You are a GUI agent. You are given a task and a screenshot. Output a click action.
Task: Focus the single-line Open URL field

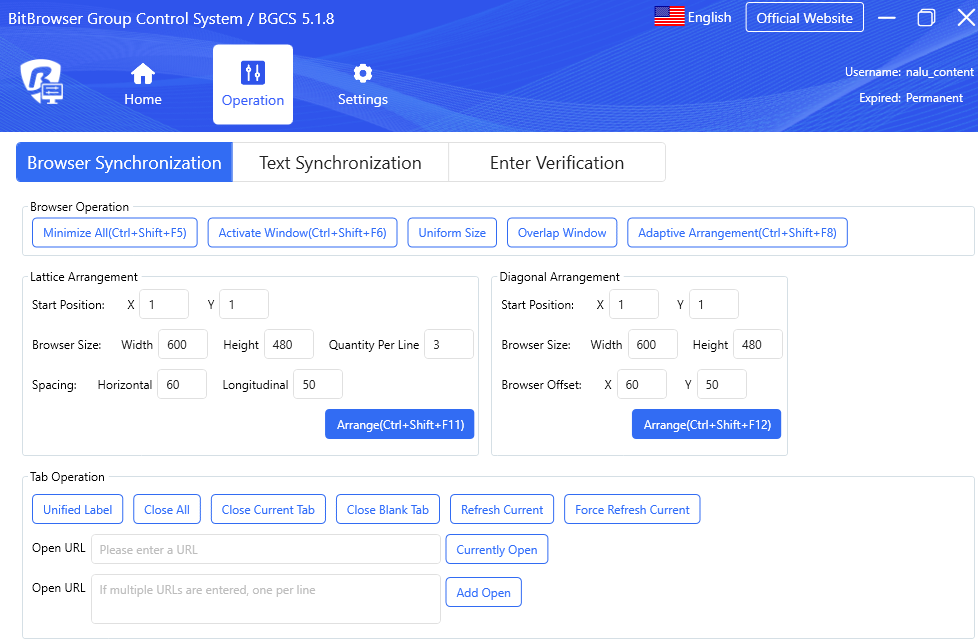(266, 549)
